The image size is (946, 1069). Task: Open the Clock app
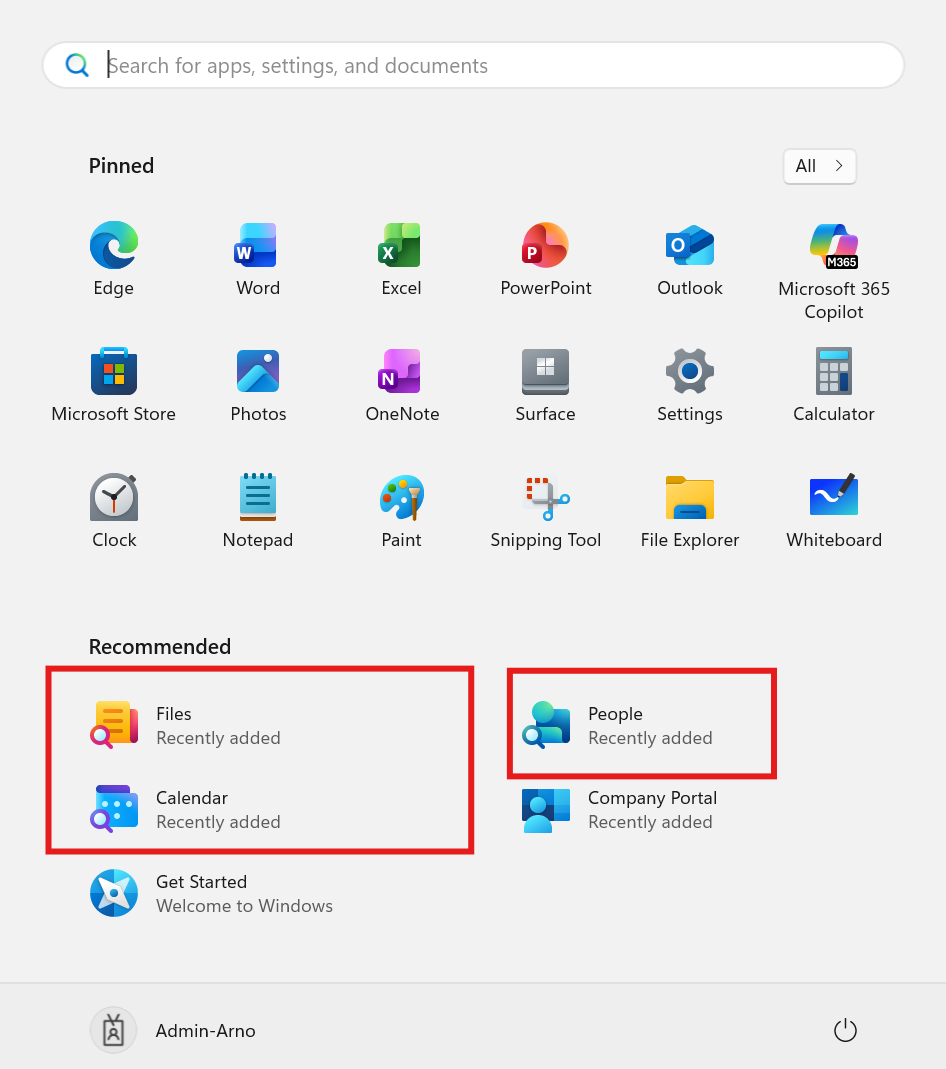113,510
